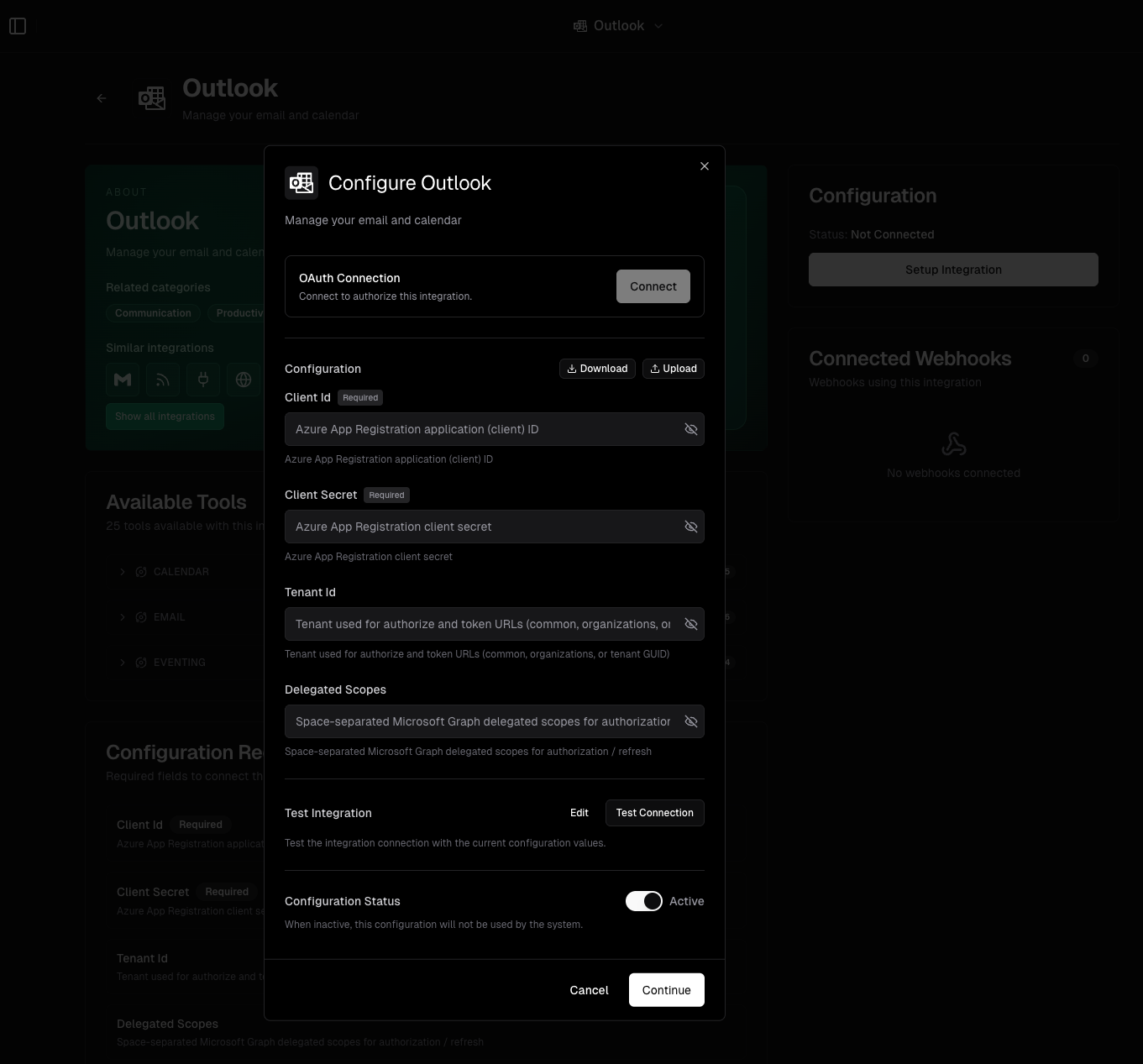1143x1064 pixels.
Task: Click the 'Available Tools' heading
Action: (176, 502)
